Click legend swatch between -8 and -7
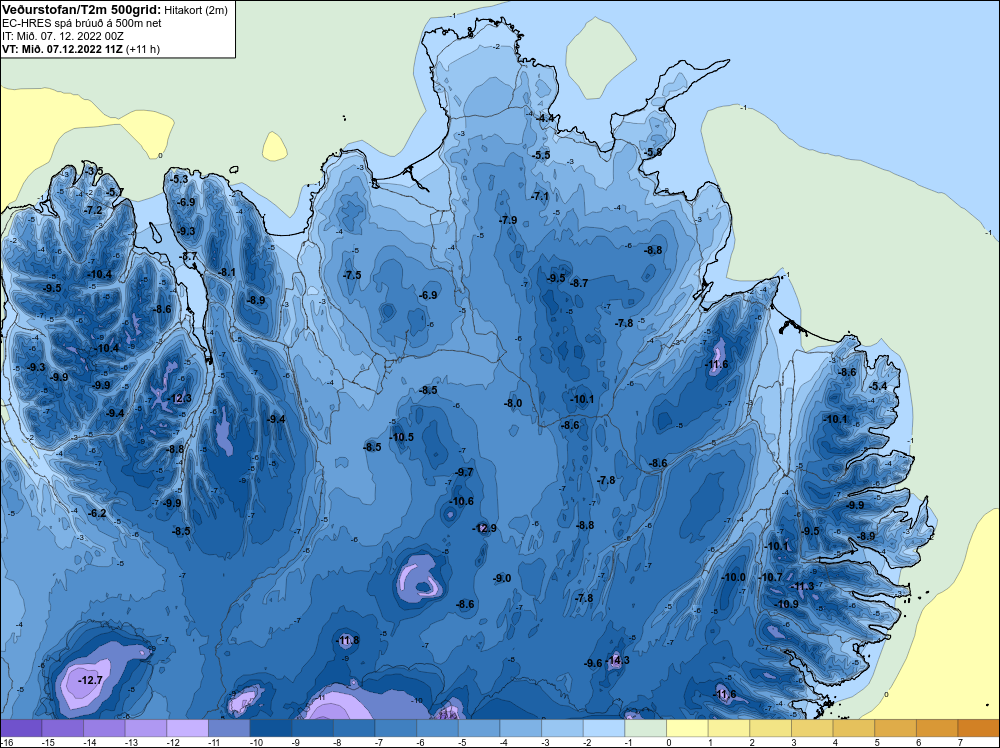 click(355, 728)
